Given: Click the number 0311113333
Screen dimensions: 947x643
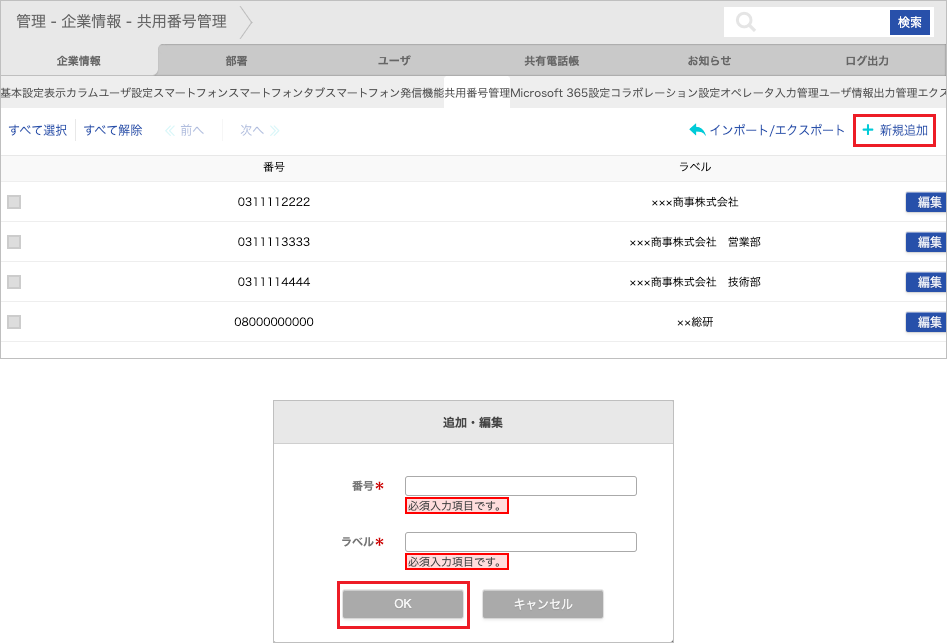Looking at the screenshot, I should coord(274,242).
